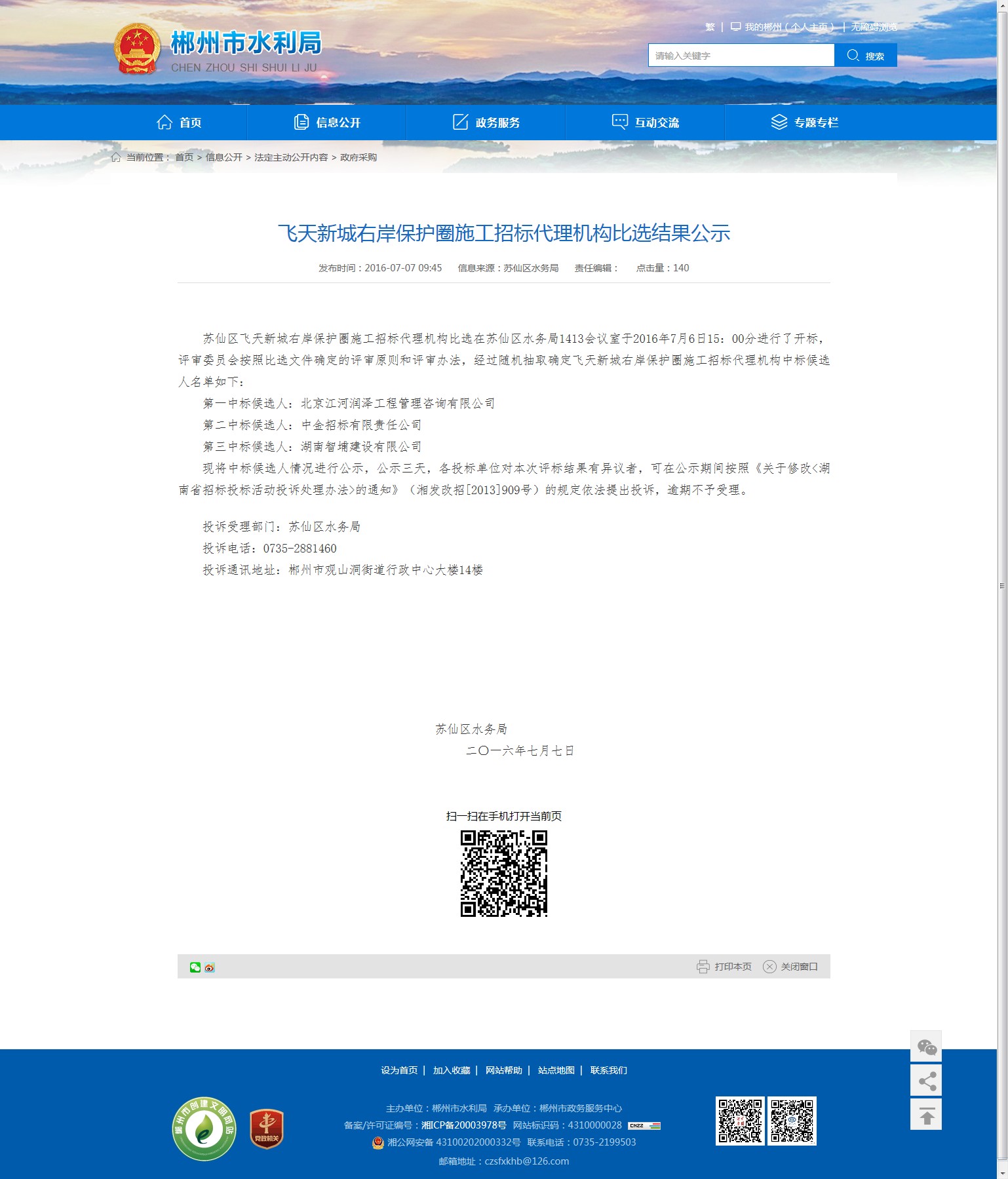Go to 法定主动公开内容 in breadcrumb
The image size is (1008, 1179).
pos(291,157)
